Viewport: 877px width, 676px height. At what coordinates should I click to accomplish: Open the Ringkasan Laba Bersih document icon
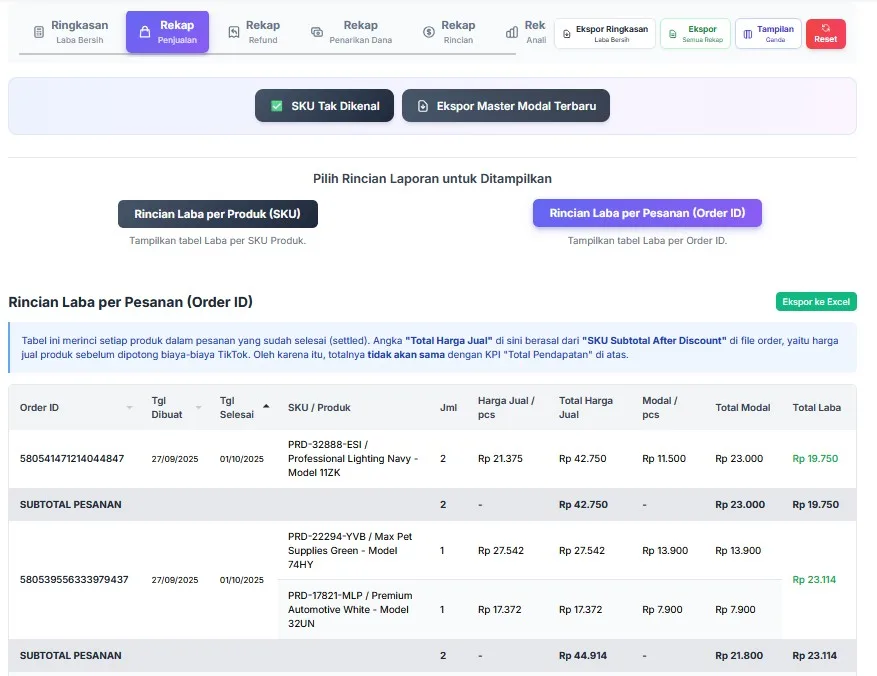[39, 32]
